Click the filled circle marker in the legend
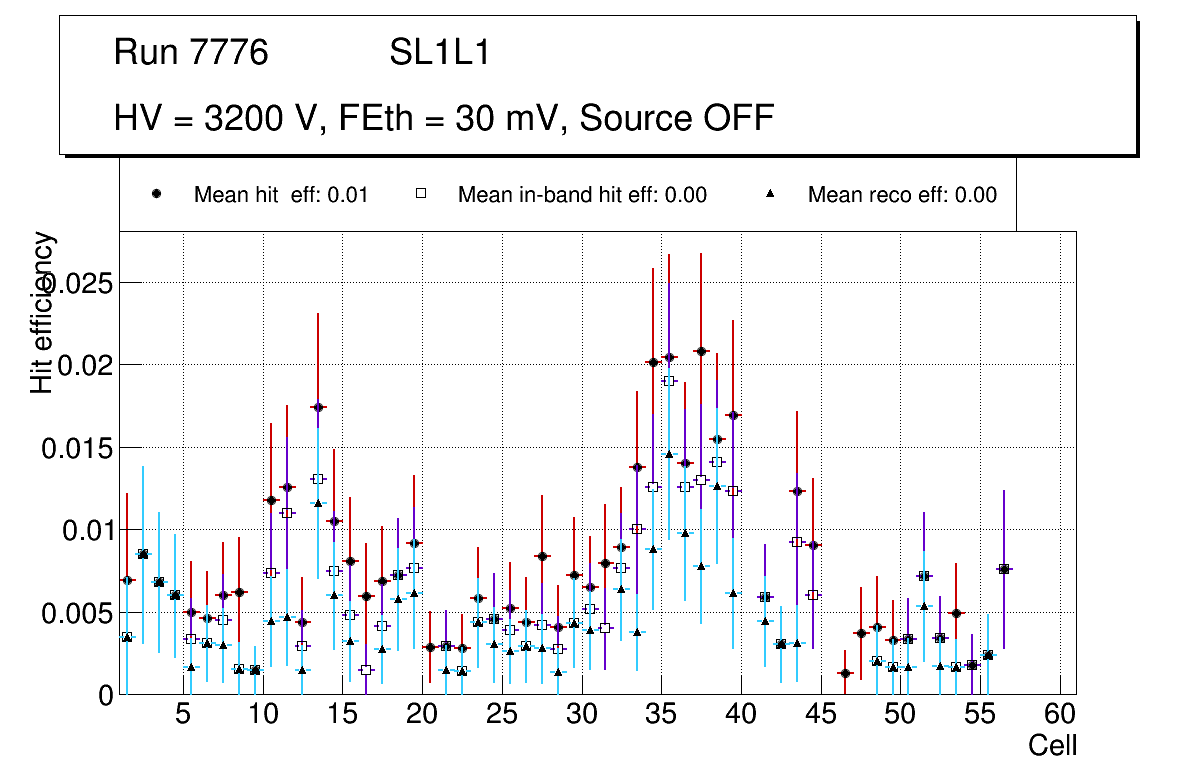The image size is (1196, 772). click(x=156, y=195)
